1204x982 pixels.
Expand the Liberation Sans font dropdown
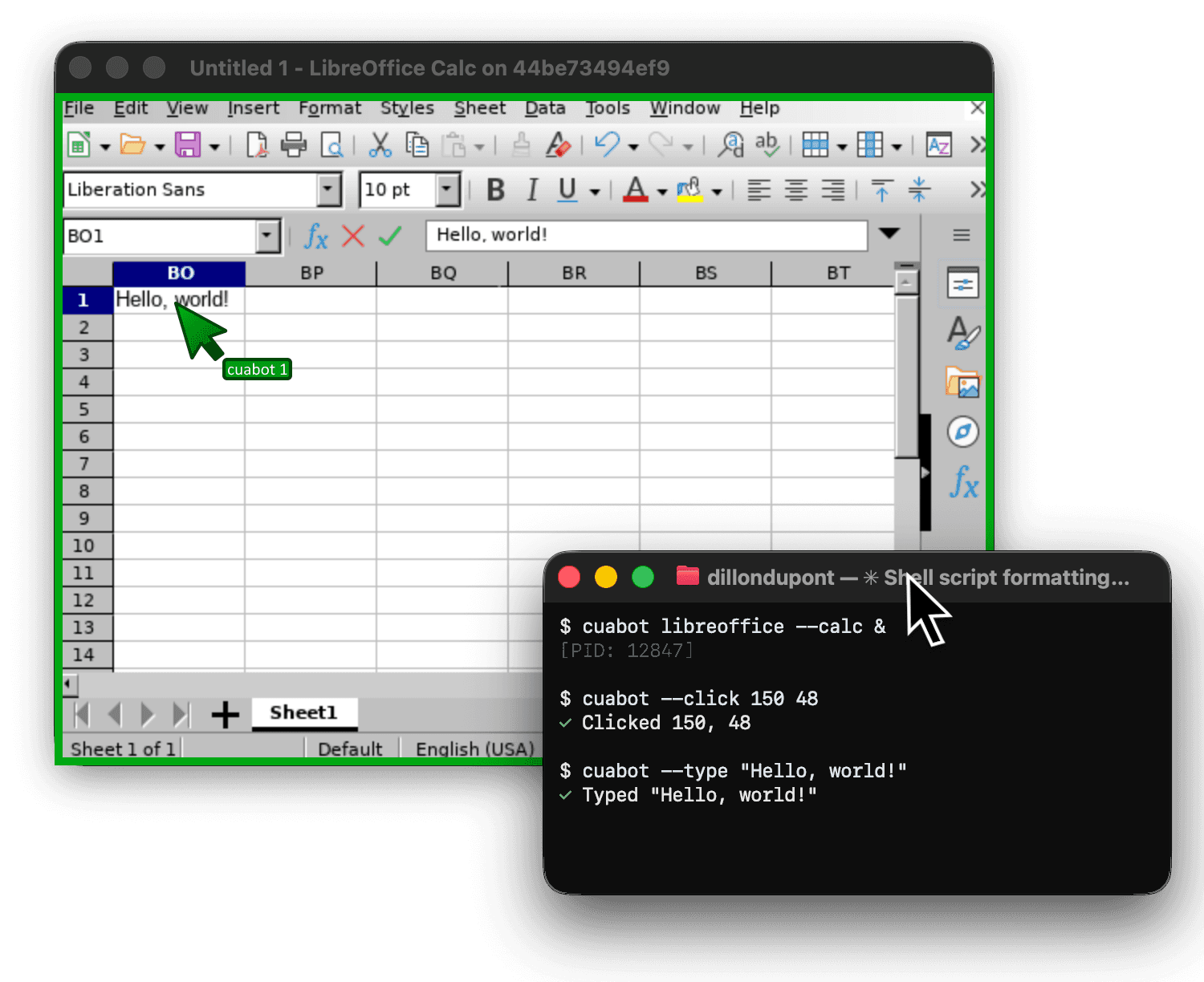click(328, 190)
